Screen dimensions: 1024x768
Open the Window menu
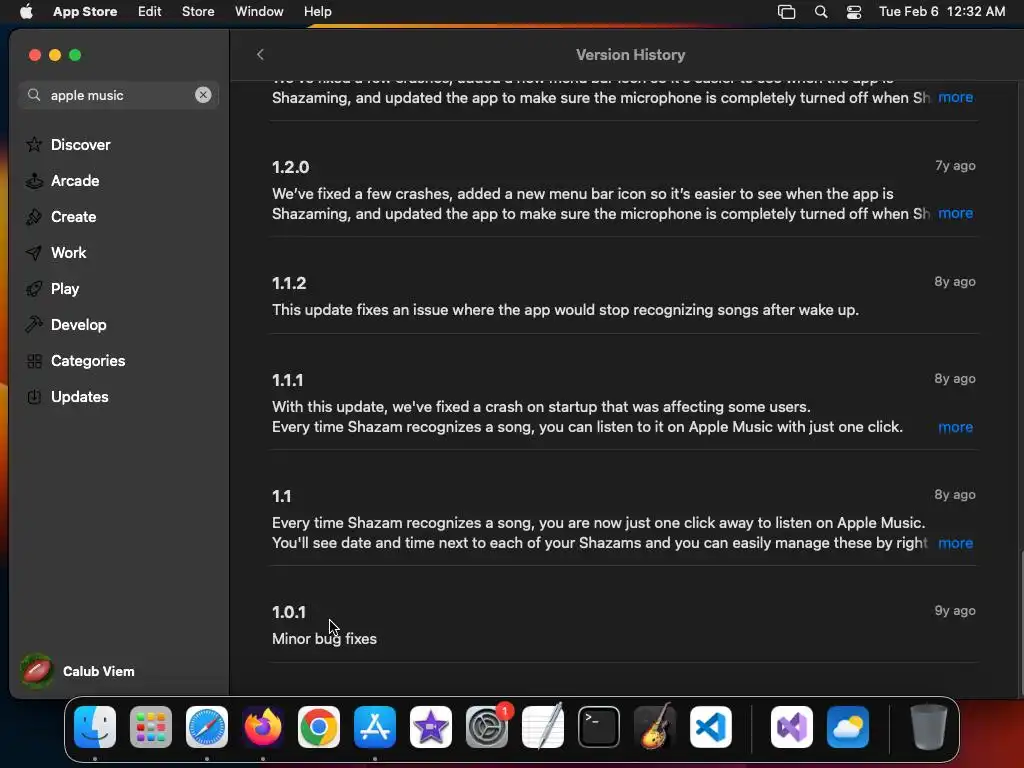coord(259,12)
